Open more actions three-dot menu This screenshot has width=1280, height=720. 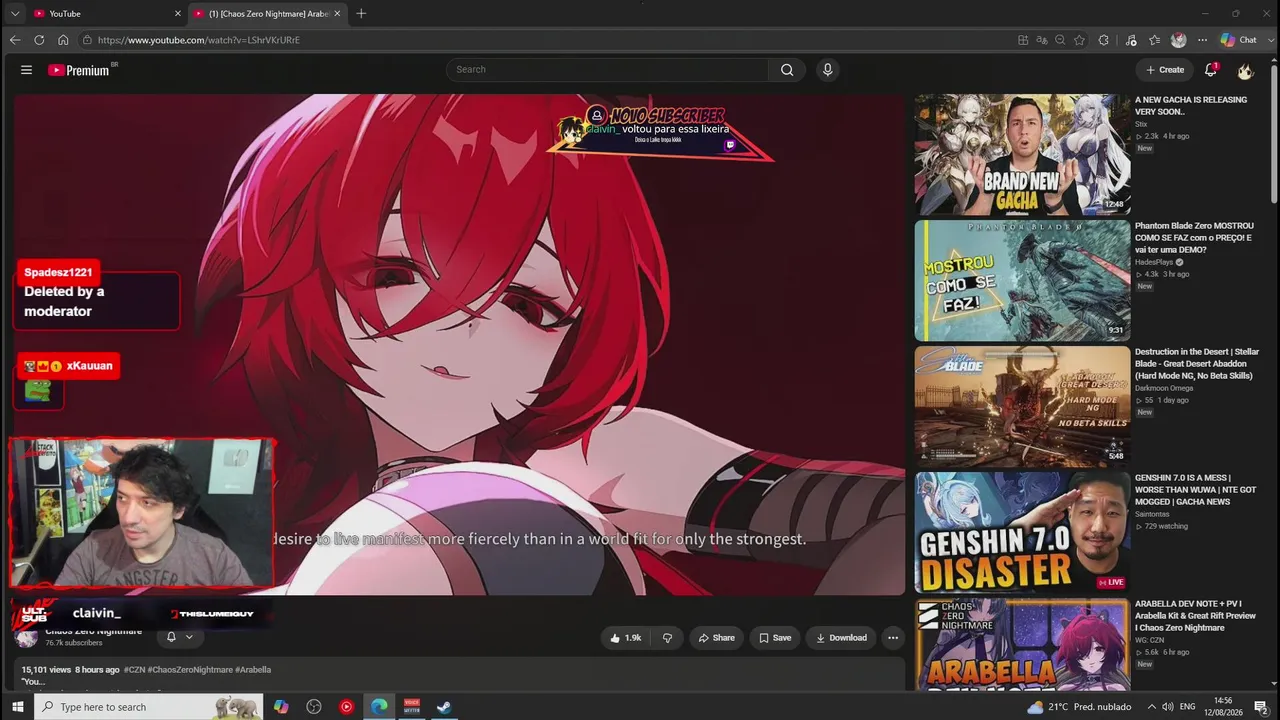click(893, 638)
